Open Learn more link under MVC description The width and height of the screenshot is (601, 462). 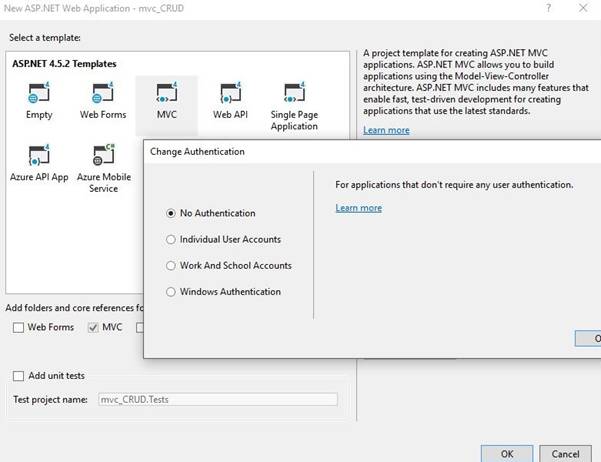coord(386,130)
